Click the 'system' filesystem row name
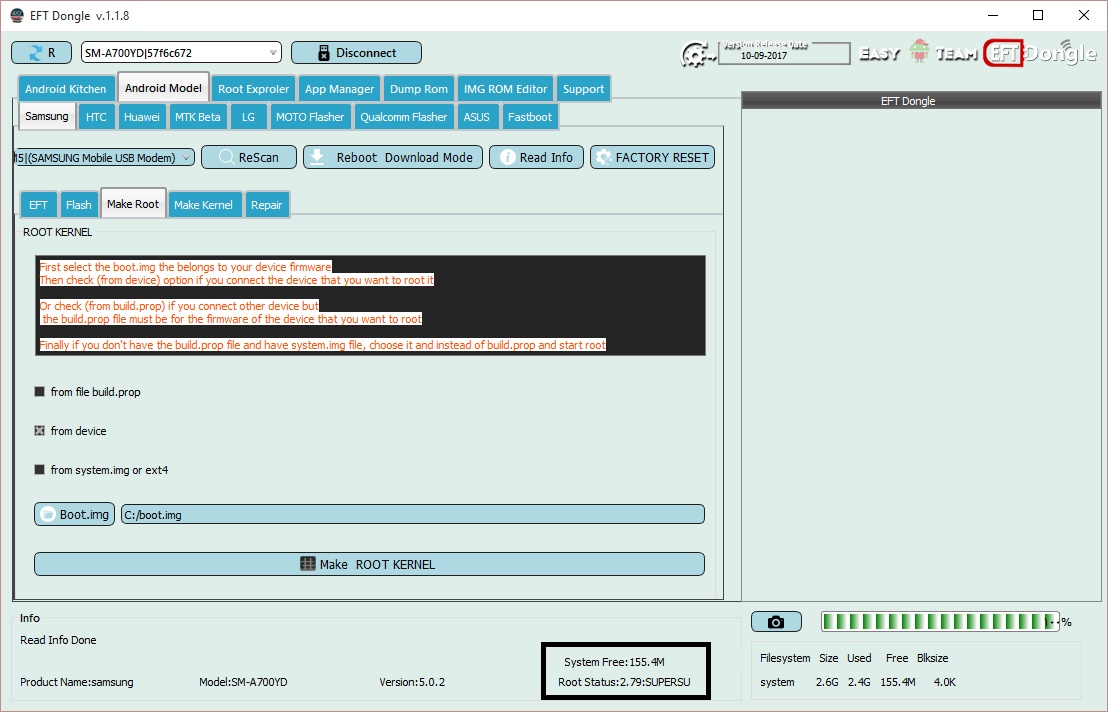 [777, 682]
